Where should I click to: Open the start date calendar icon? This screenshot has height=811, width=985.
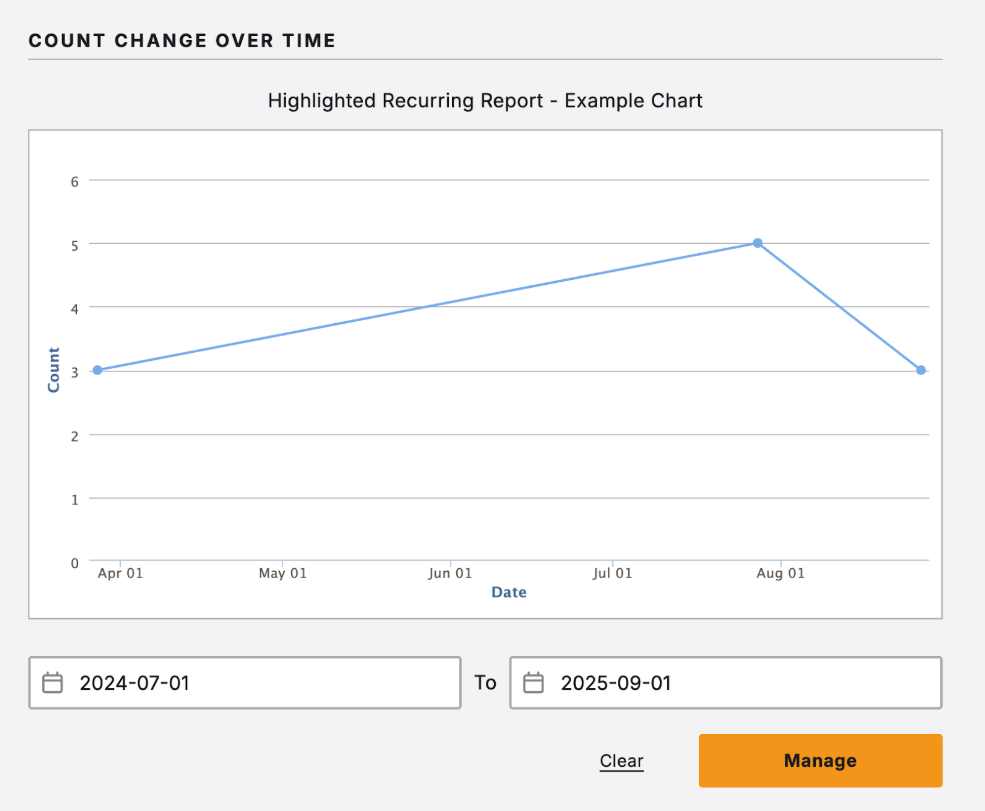52,682
